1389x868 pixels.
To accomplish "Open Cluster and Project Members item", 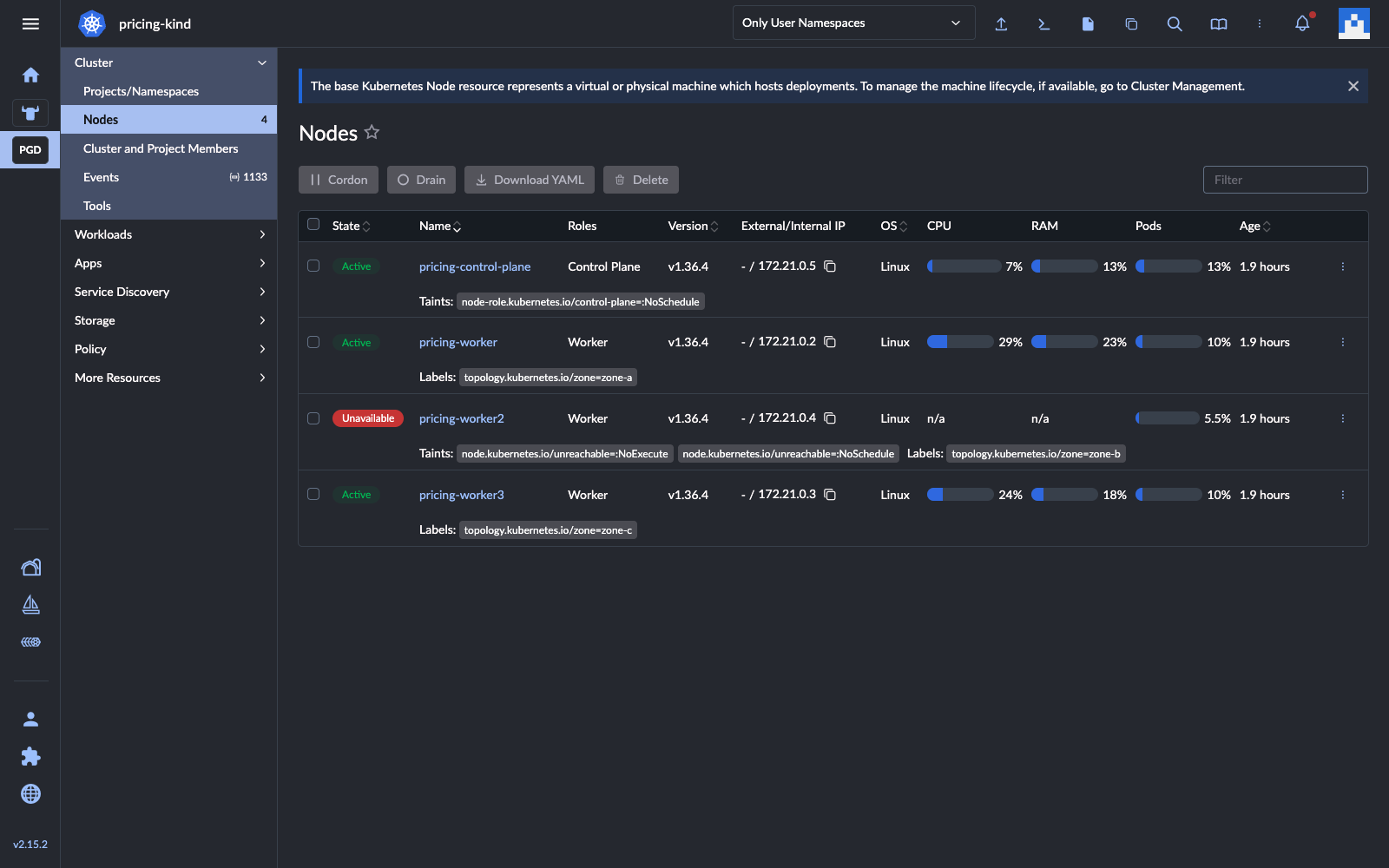I will coord(168,148).
